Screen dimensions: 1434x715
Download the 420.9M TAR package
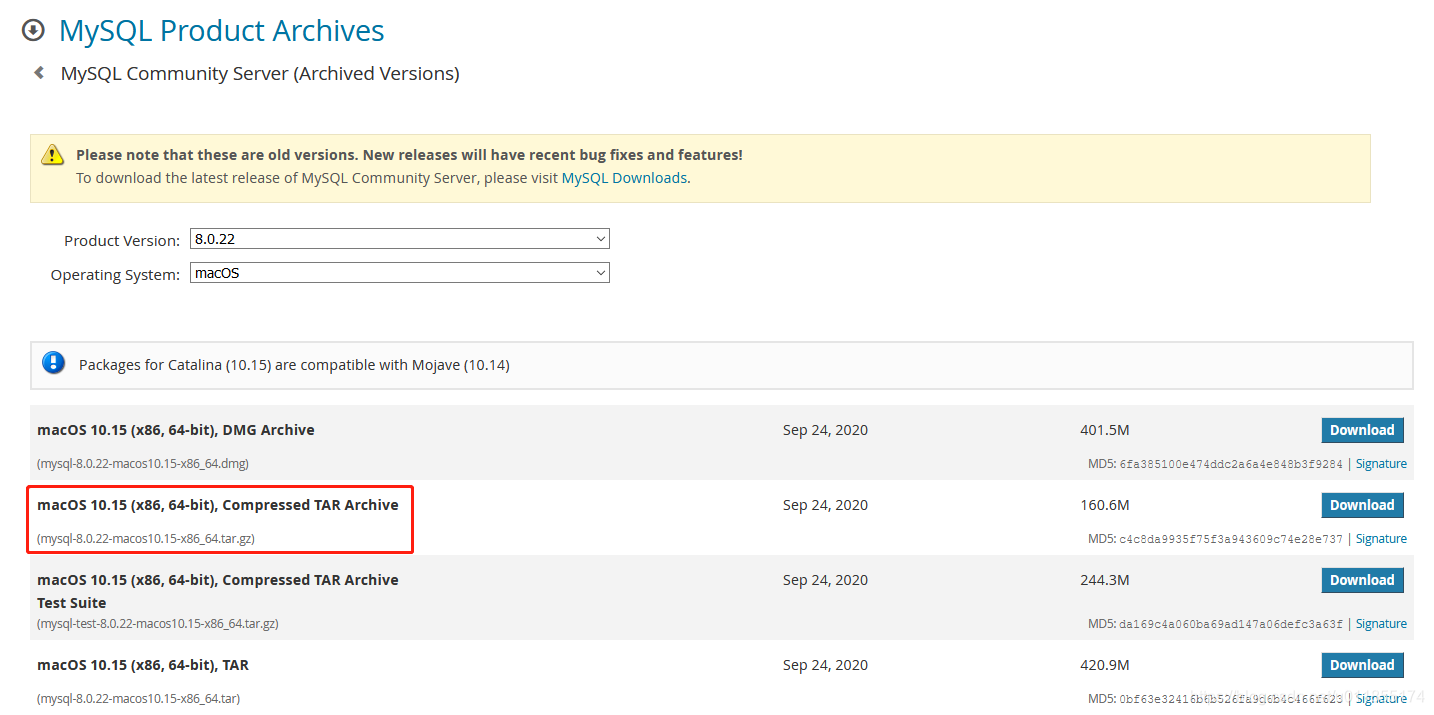1362,665
